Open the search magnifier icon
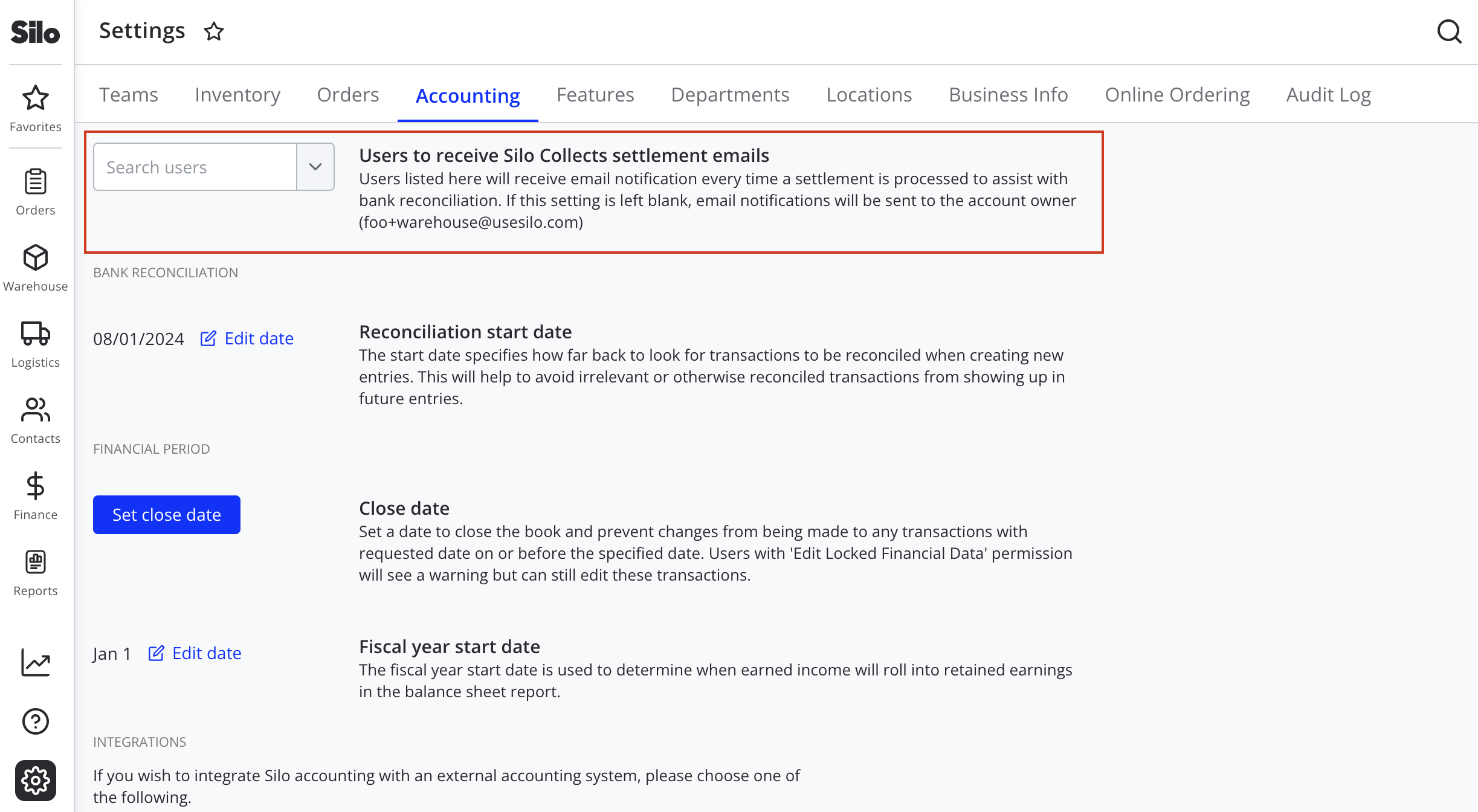Viewport: 1478px width, 812px height. 1449,31
